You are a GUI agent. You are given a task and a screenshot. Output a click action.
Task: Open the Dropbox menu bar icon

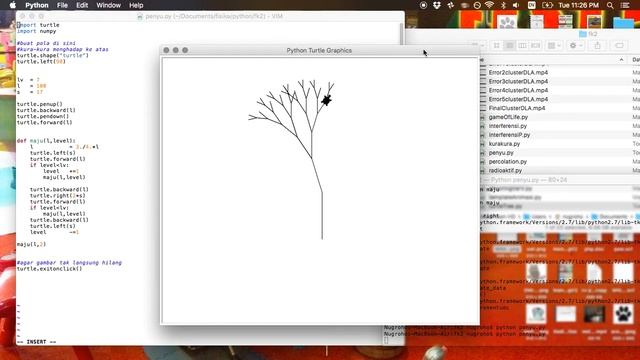pyautogui.click(x=437, y=5)
